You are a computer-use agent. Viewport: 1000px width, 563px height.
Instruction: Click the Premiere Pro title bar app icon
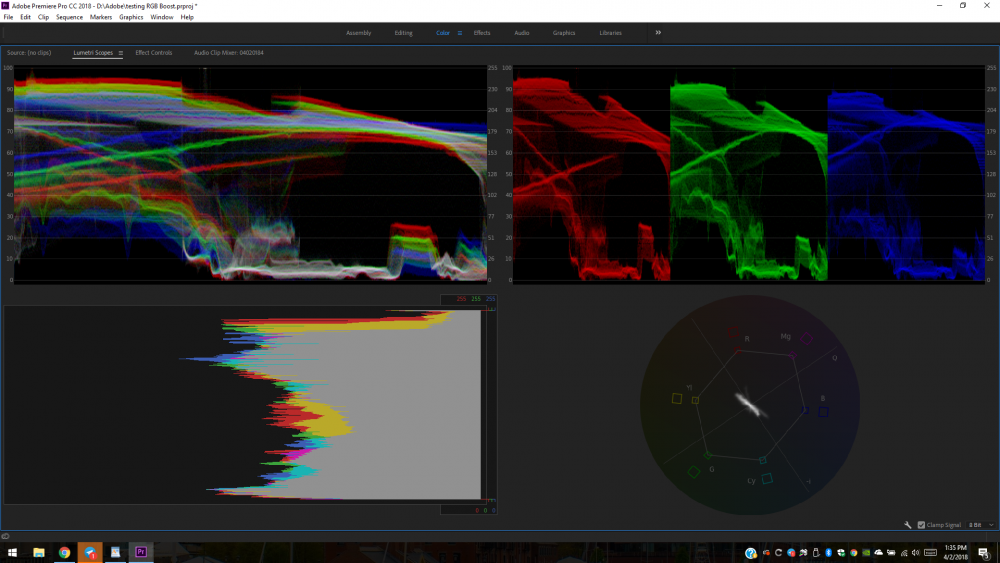pos(5,6)
